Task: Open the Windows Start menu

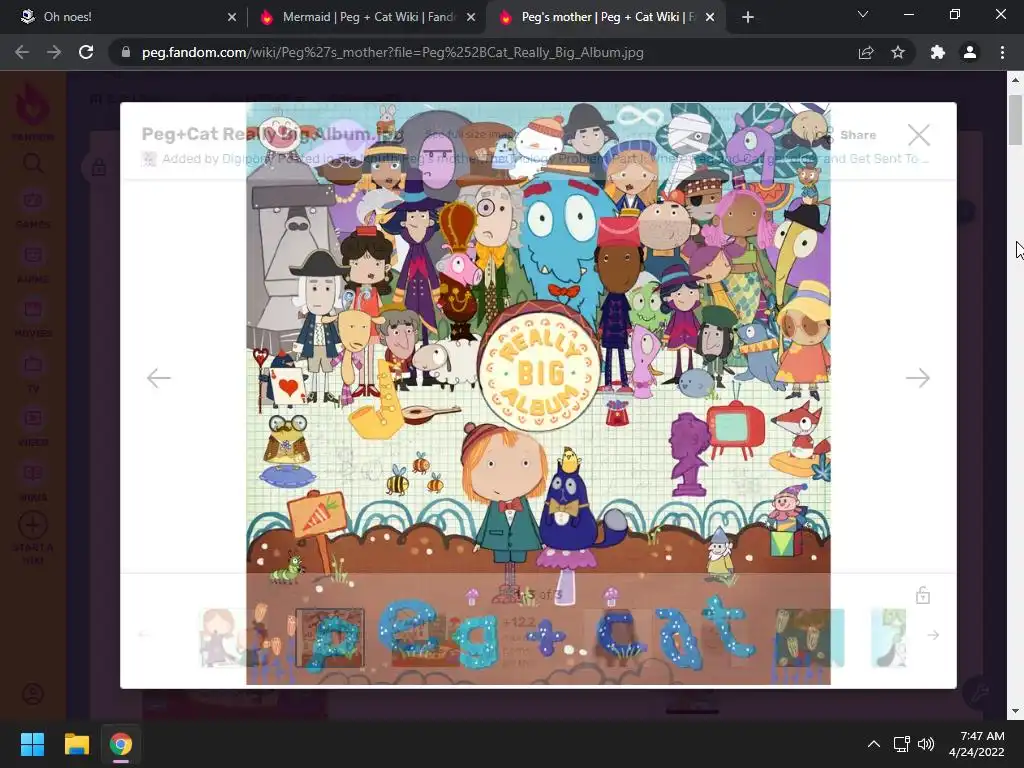Action: [x=32, y=744]
